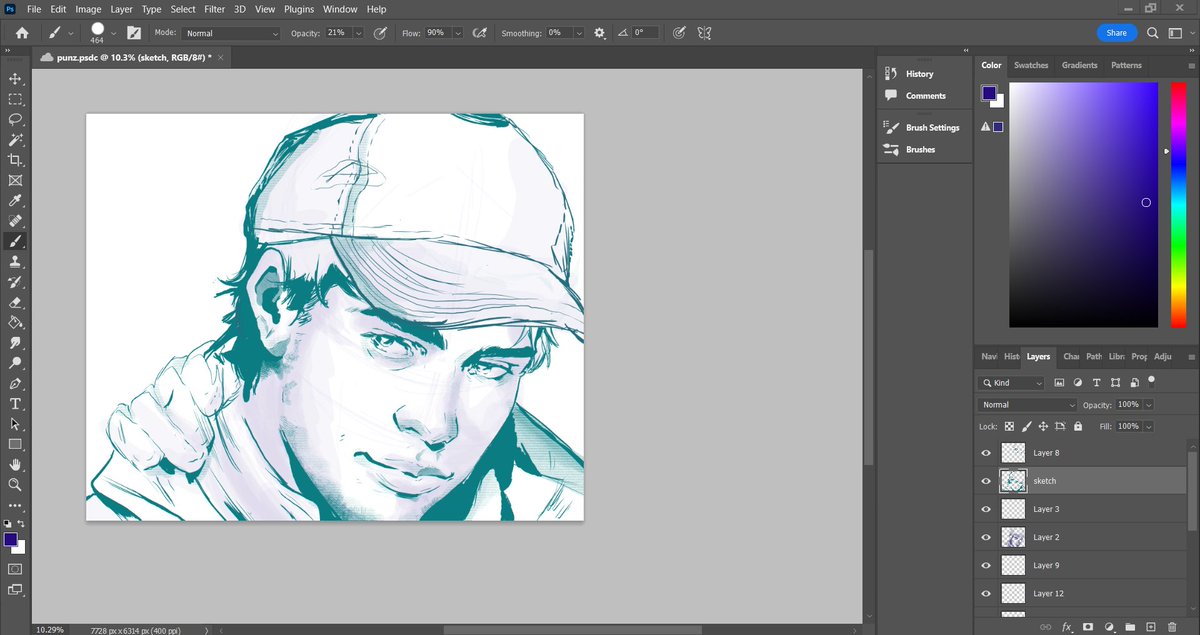The height and width of the screenshot is (635, 1200).
Task: Open the layer Kind filter dropdown
Action: point(1011,383)
